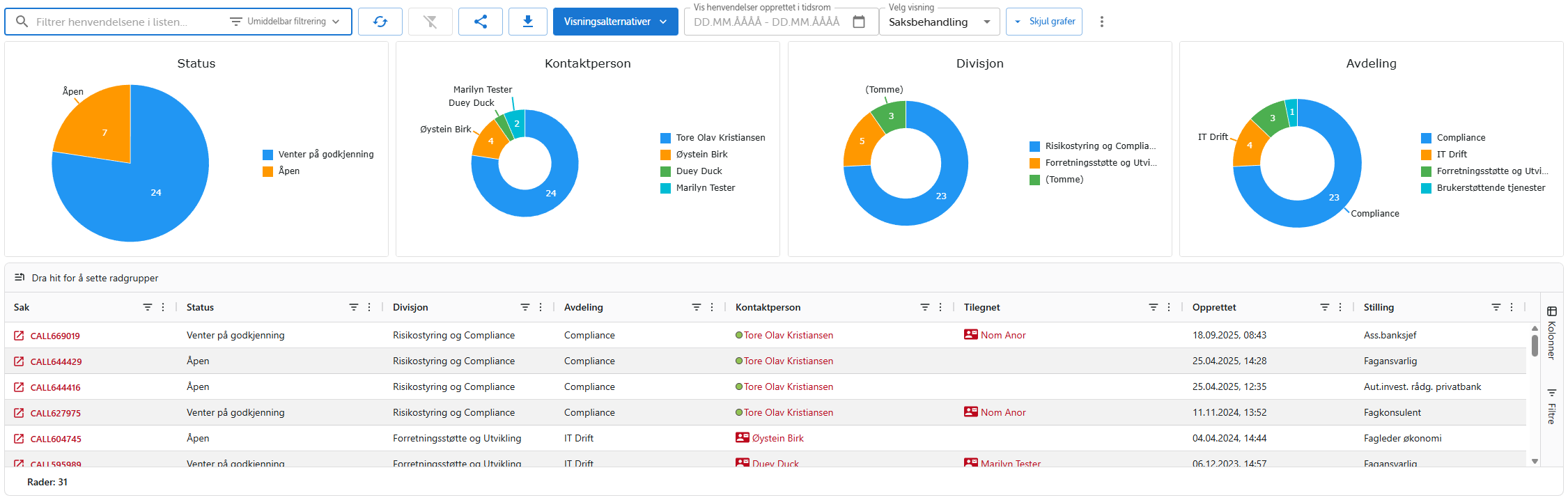1568x500 pixels.
Task: Expand the Umiddelbar filtrering dropdown
Action: click(286, 22)
